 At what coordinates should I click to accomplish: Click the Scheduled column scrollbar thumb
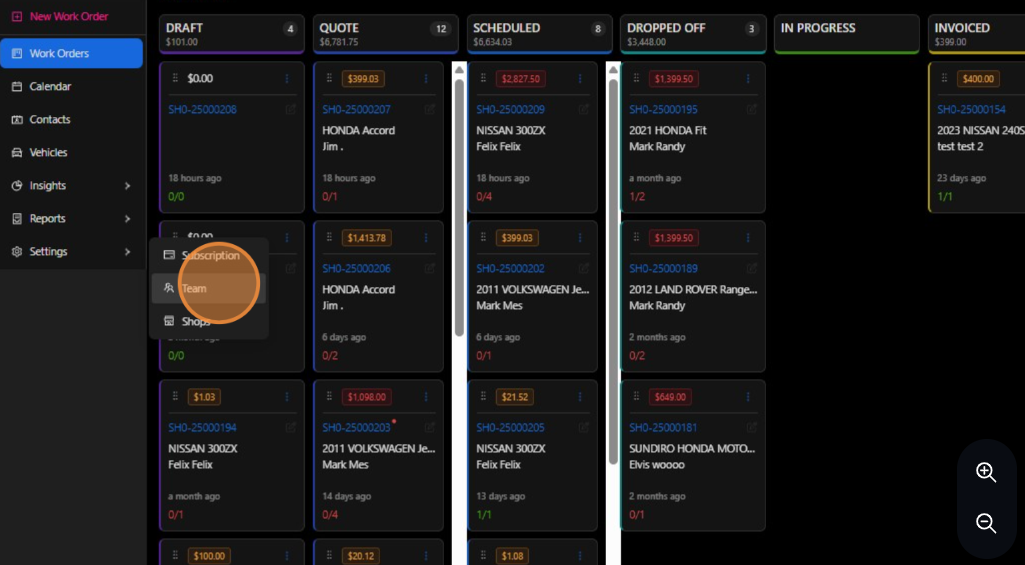click(x=613, y=272)
